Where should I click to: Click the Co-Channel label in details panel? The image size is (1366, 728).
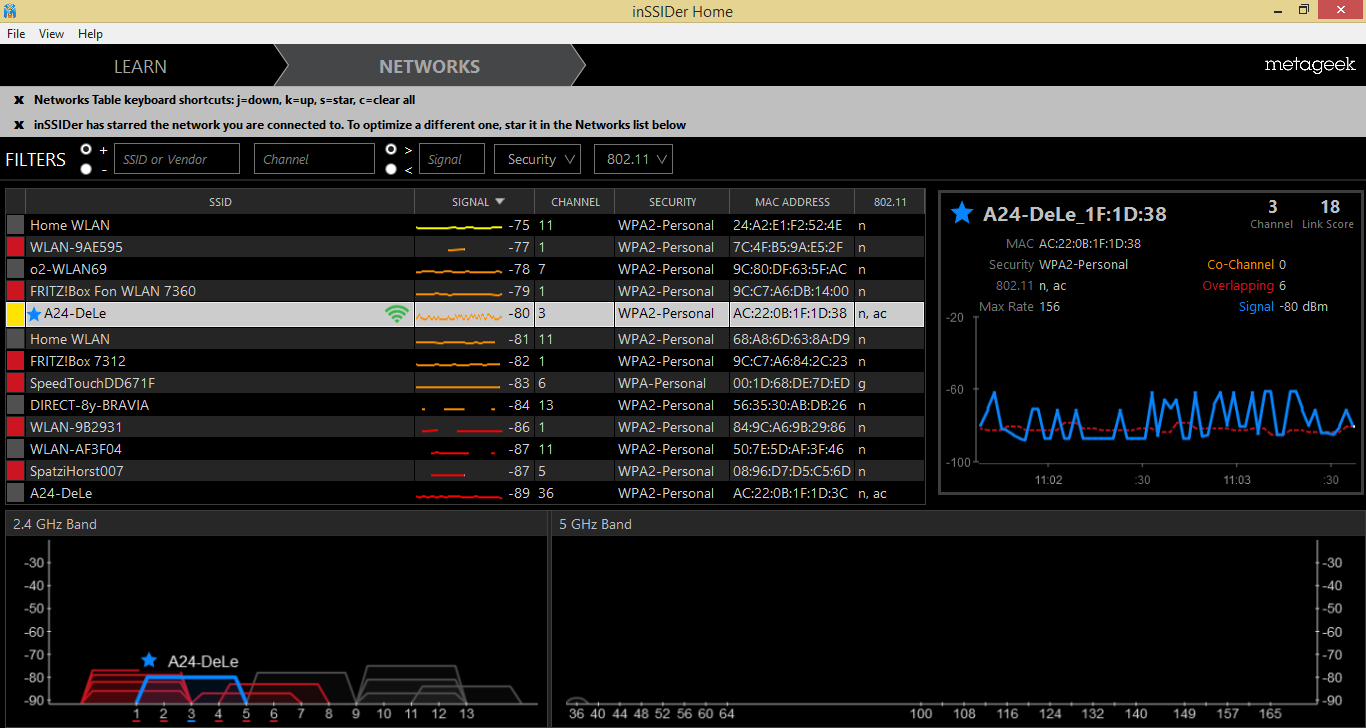(x=1240, y=265)
